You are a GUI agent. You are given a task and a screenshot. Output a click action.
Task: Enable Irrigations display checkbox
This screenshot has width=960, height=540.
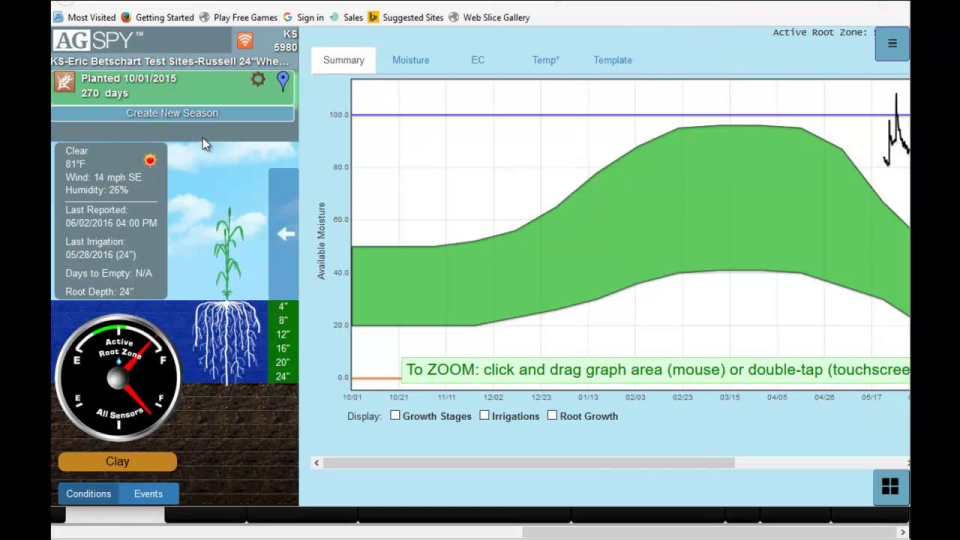(484, 415)
